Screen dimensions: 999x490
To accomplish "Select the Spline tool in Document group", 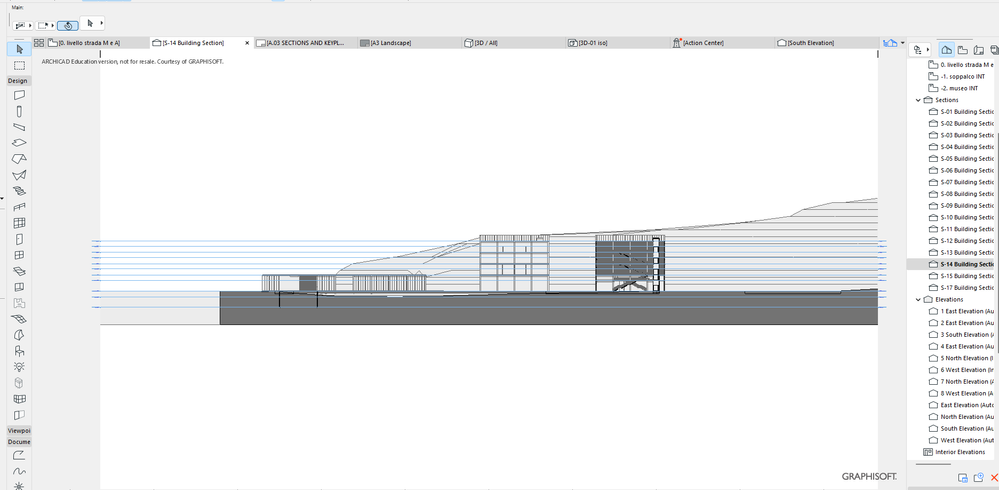I will (x=19, y=472).
